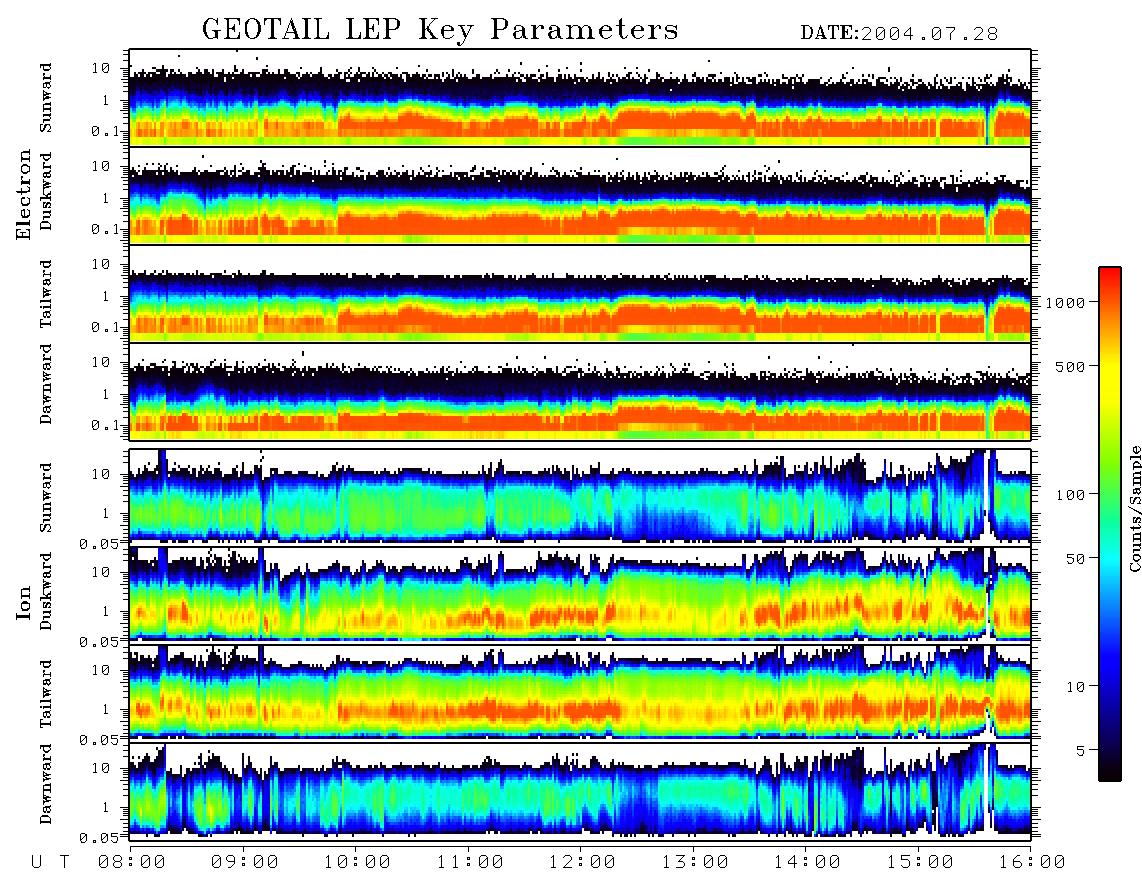This screenshot has width=1142, height=880.
Task: Click the 5 colorbar tick label
Action: point(1080,750)
